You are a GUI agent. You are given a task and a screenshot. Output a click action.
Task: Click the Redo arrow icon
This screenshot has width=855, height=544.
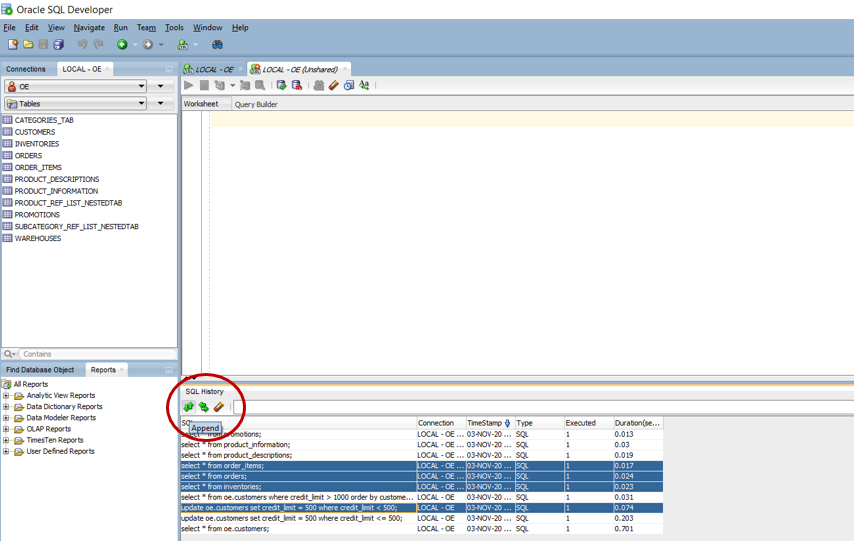pos(98,45)
